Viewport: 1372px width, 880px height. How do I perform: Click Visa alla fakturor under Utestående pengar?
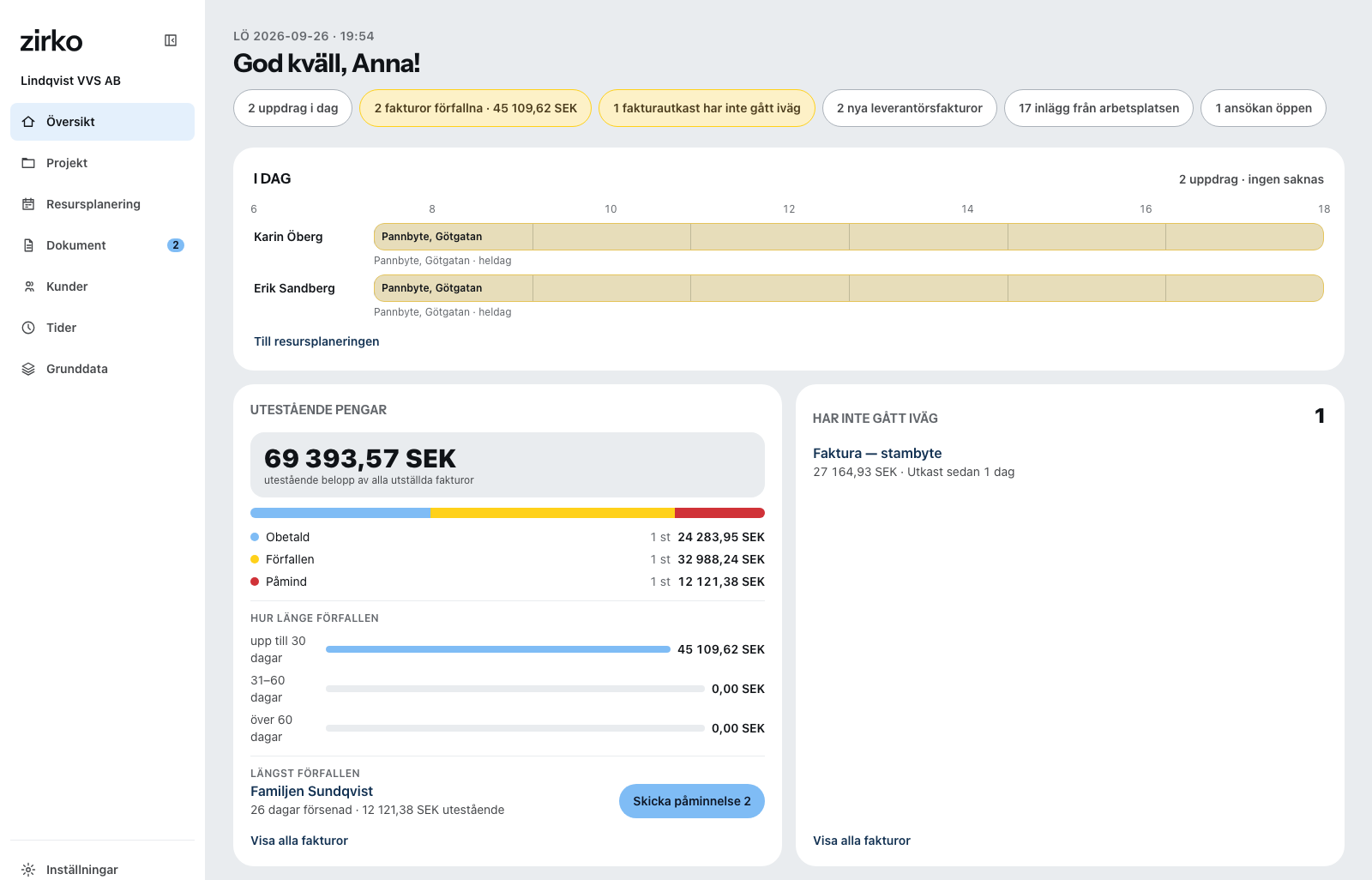pos(299,841)
